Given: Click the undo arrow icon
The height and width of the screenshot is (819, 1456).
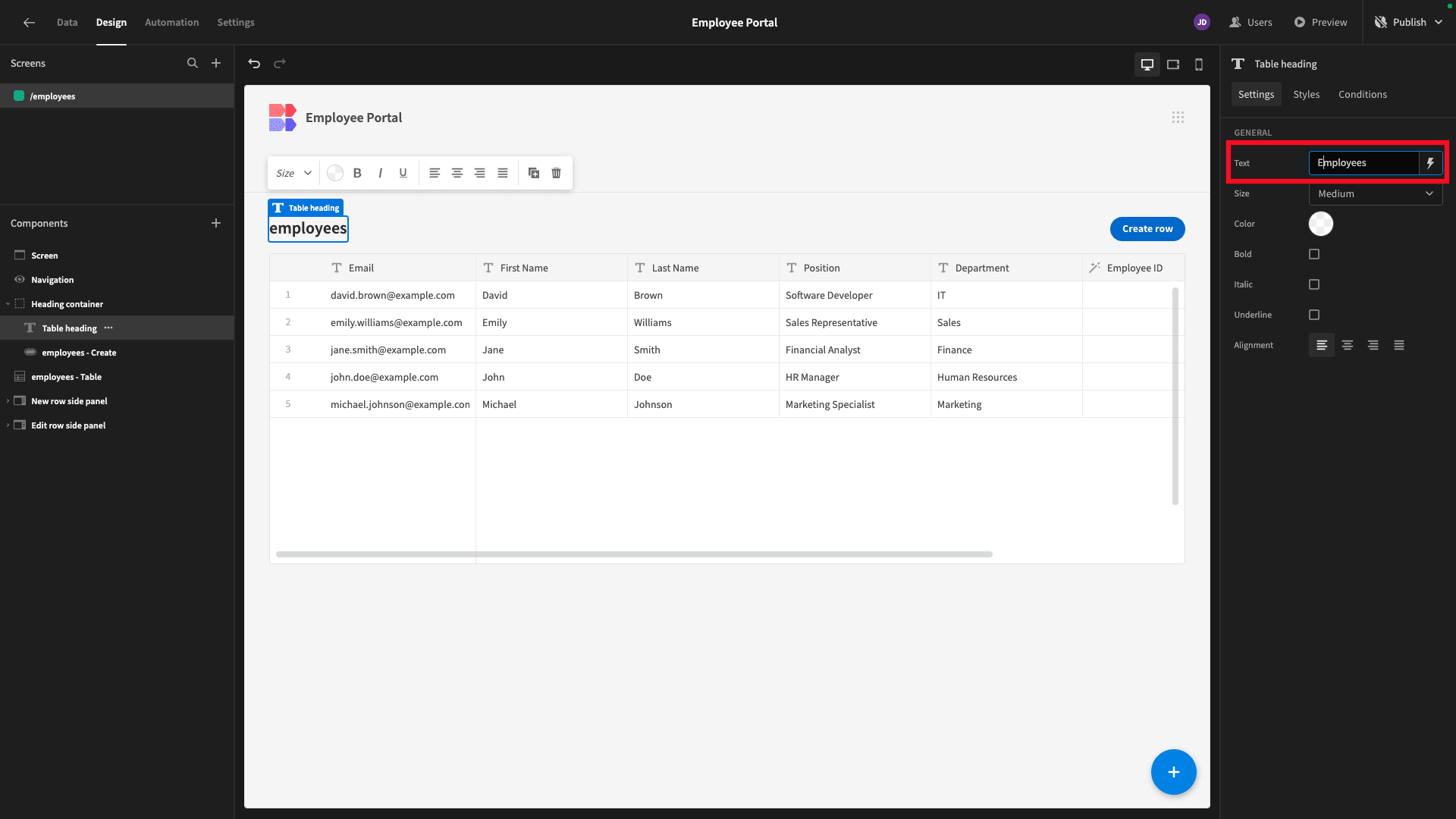Looking at the screenshot, I should point(254,64).
